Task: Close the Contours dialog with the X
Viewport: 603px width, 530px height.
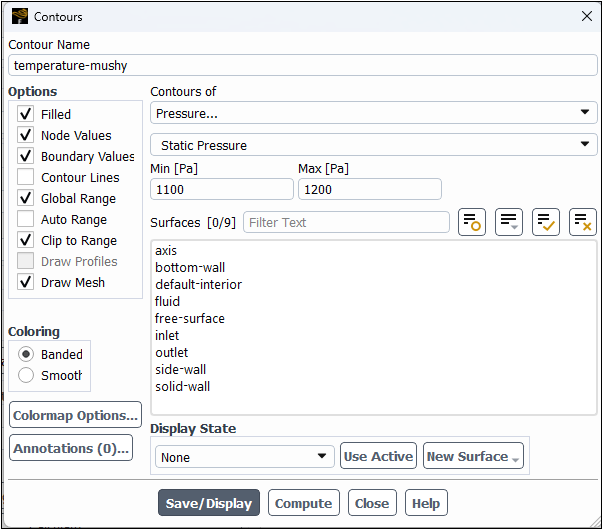Action: click(586, 16)
